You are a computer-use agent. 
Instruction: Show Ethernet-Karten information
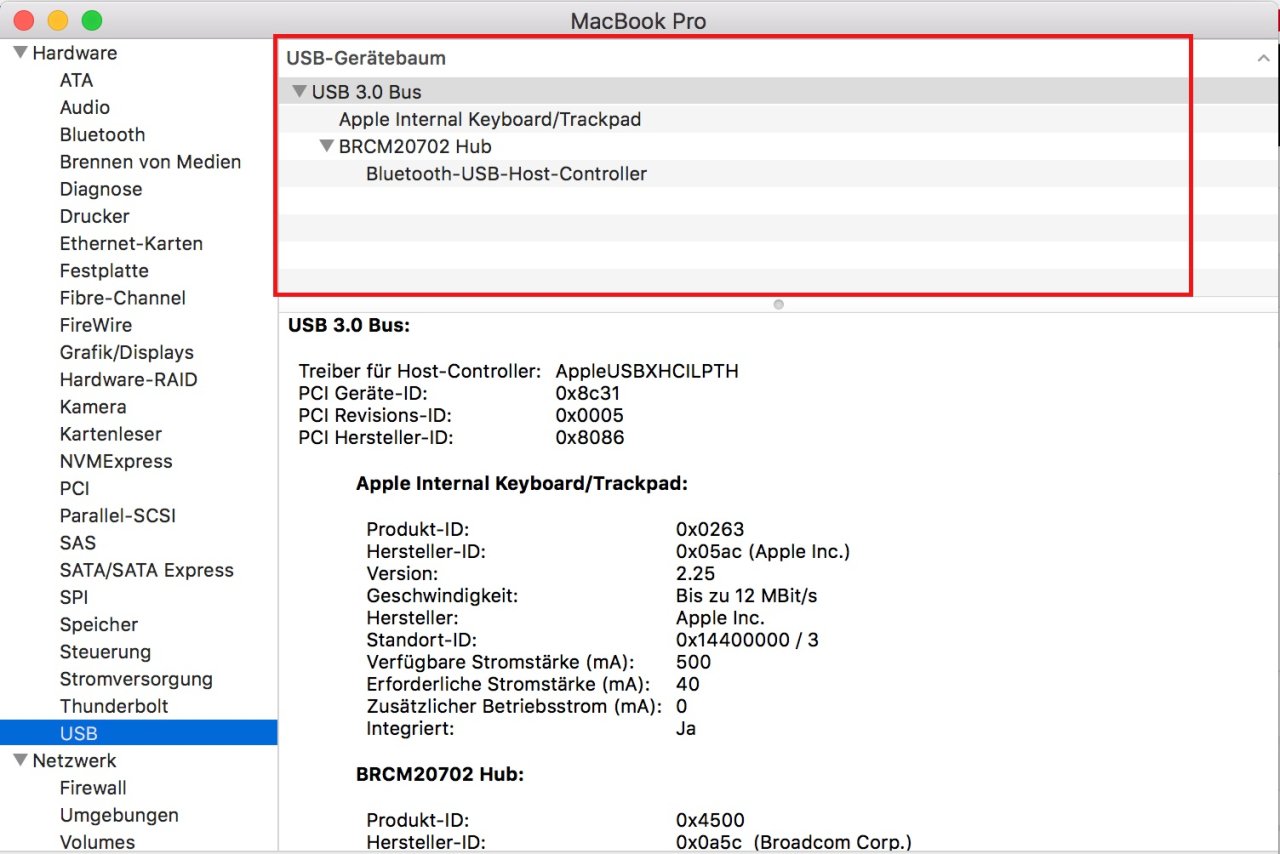131,243
